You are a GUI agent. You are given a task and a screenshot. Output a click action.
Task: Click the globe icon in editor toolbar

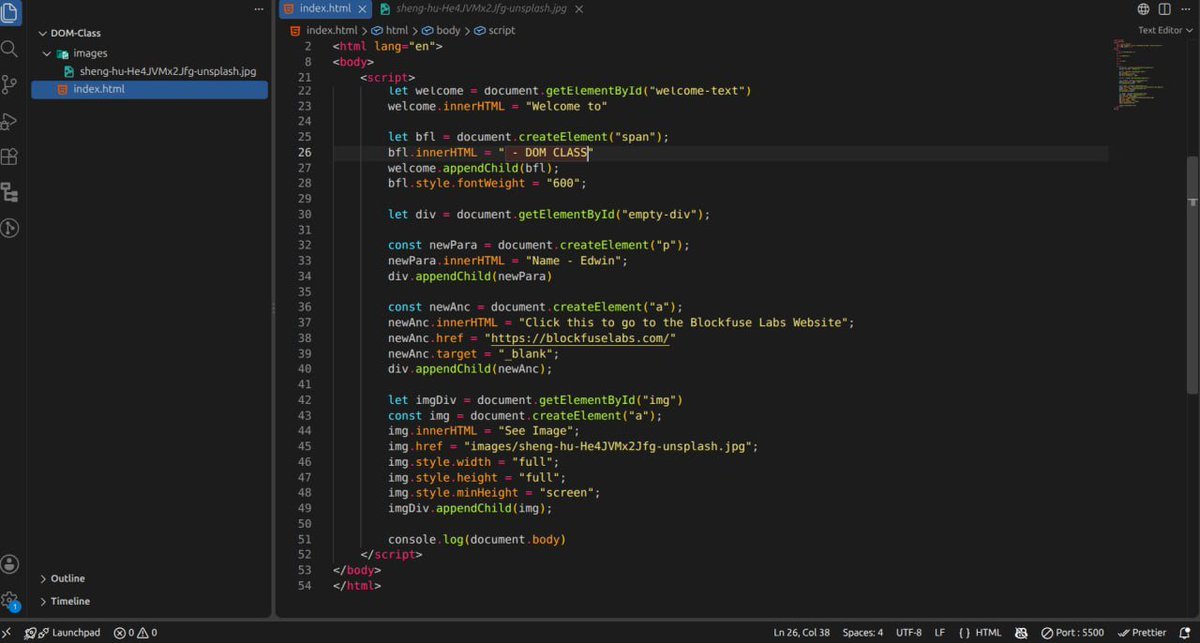click(1143, 9)
